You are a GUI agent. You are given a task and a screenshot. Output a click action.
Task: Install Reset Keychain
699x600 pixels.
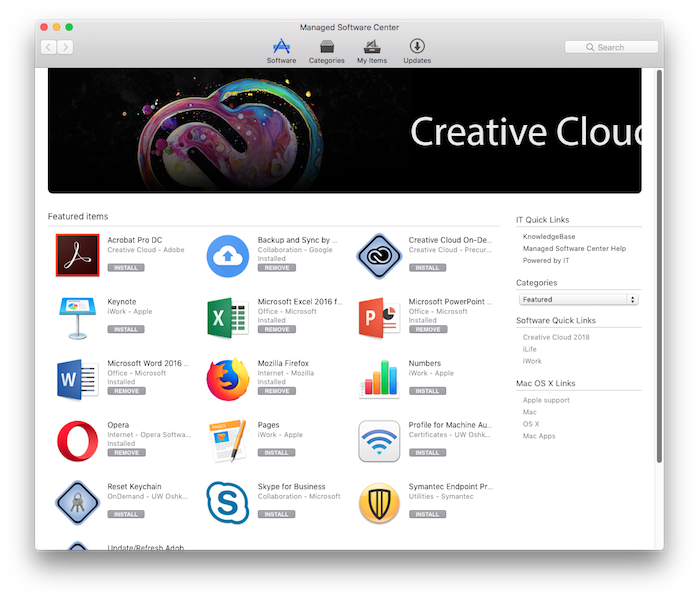[126, 514]
